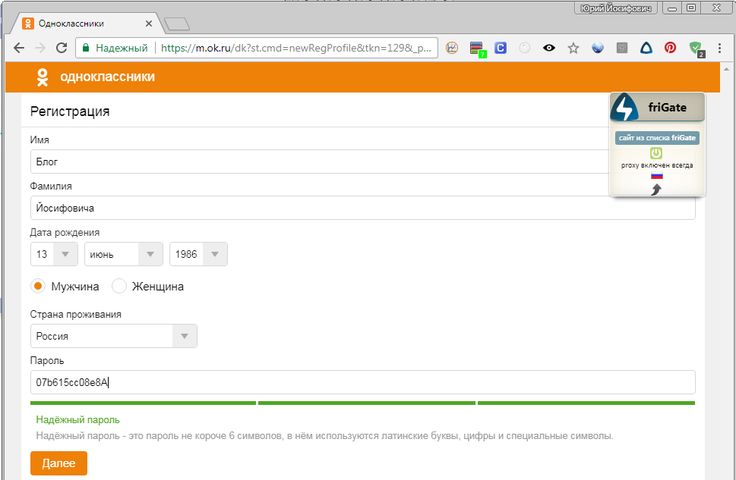The image size is (736, 480).
Task: Click the gray square extension icon
Action: point(622,47)
